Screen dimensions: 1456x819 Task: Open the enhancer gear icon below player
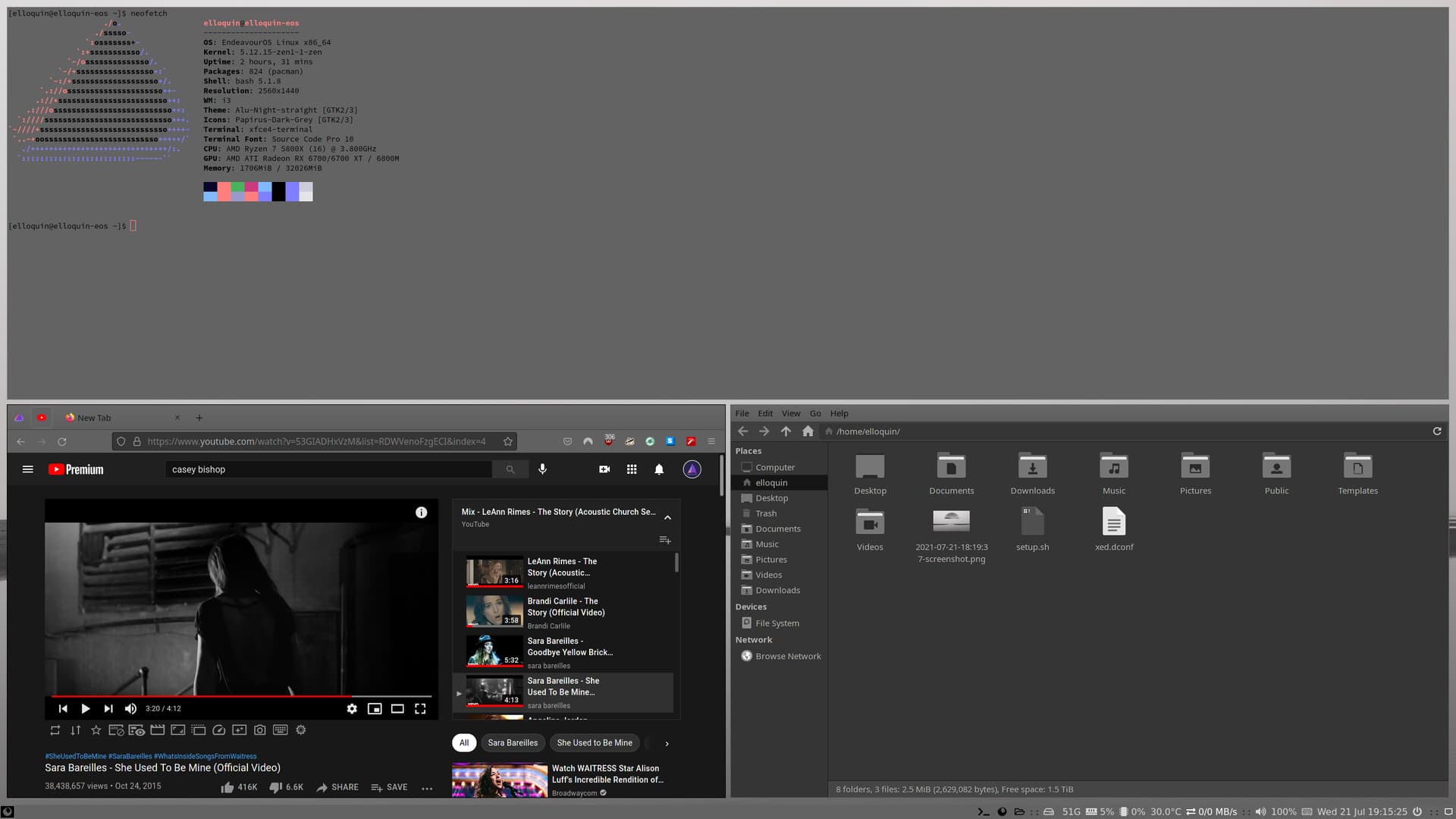[301, 730]
